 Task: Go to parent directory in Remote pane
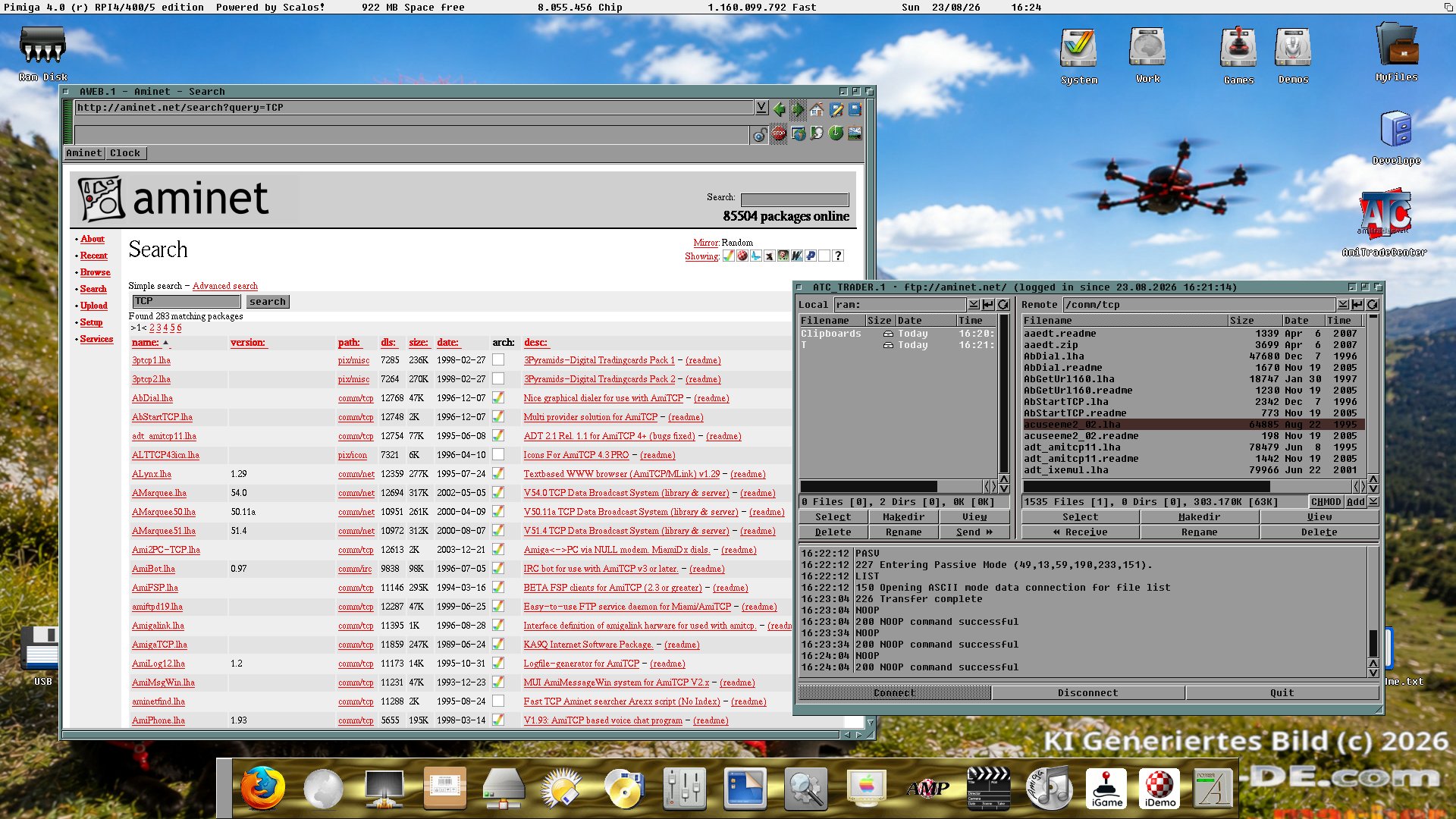[1357, 305]
